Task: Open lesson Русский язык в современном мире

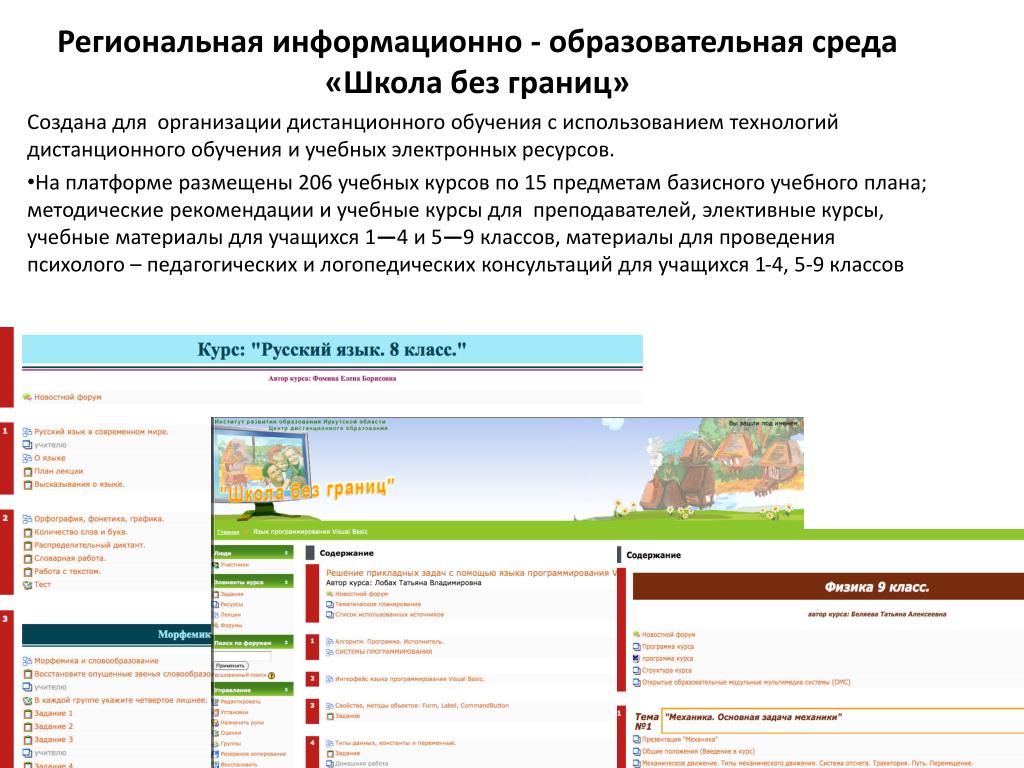Action: click(x=101, y=432)
